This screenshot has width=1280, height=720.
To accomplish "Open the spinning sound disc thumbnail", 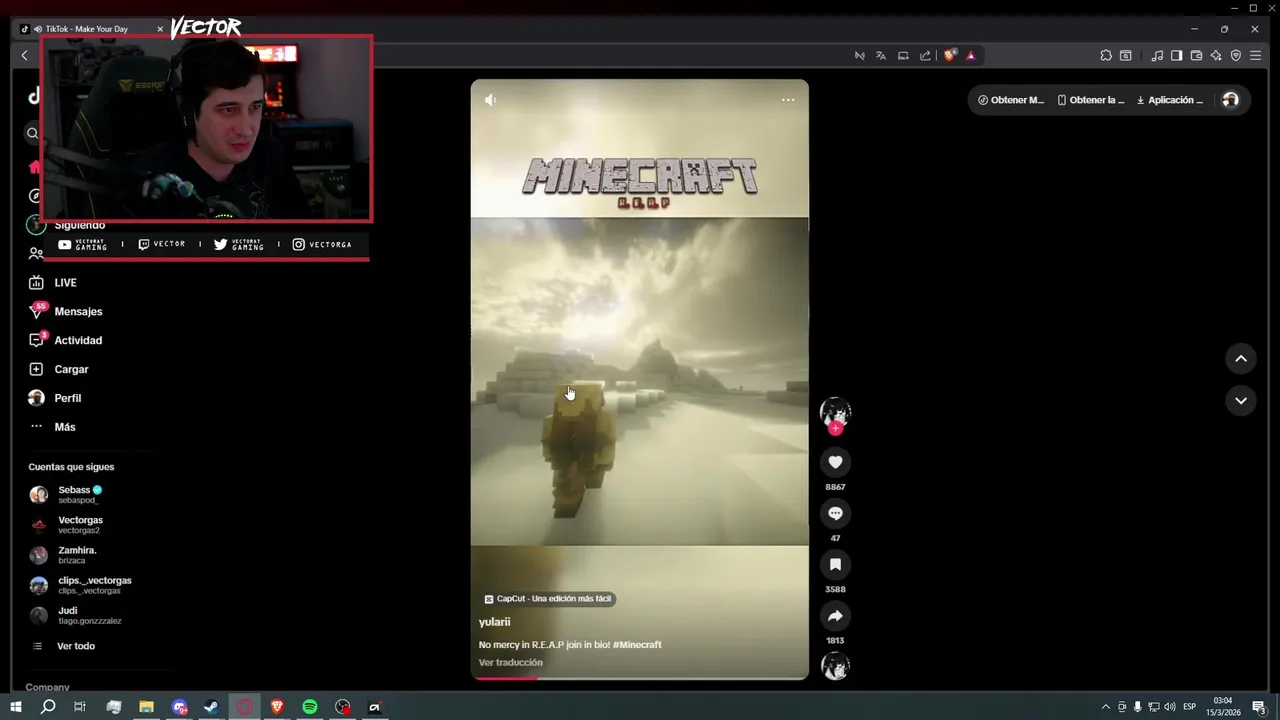I will pos(835,666).
